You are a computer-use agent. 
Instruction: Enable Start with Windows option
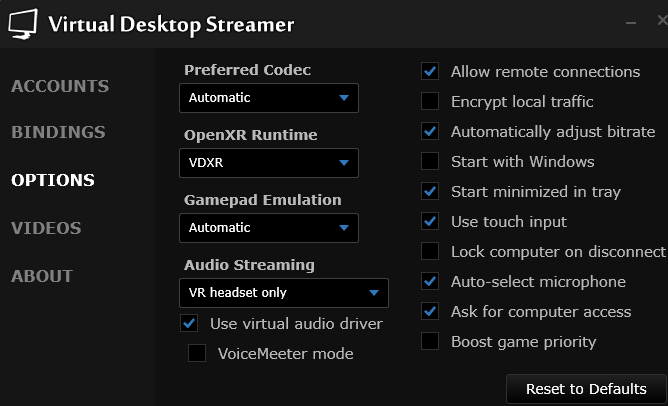point(430,161)
